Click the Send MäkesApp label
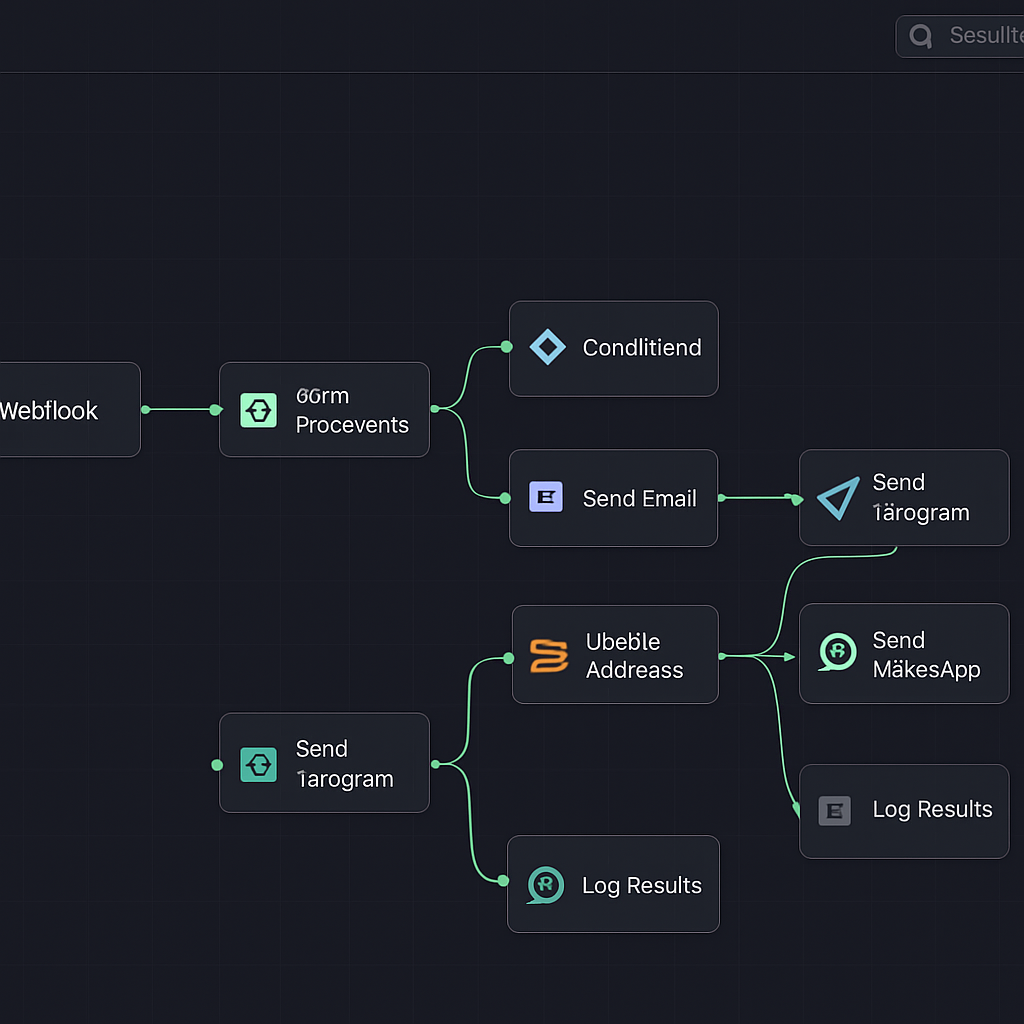 coord(926,654)
